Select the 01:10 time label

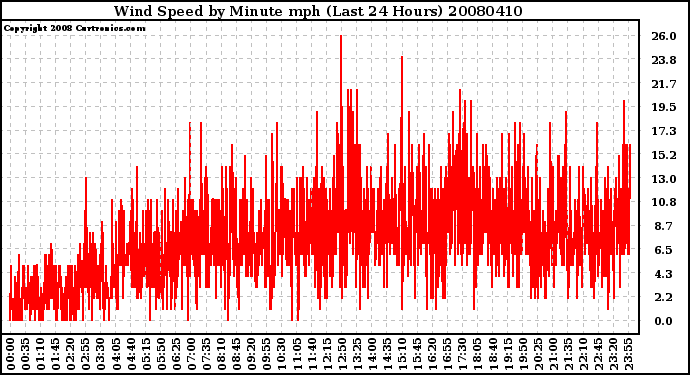tap(40, 354)
